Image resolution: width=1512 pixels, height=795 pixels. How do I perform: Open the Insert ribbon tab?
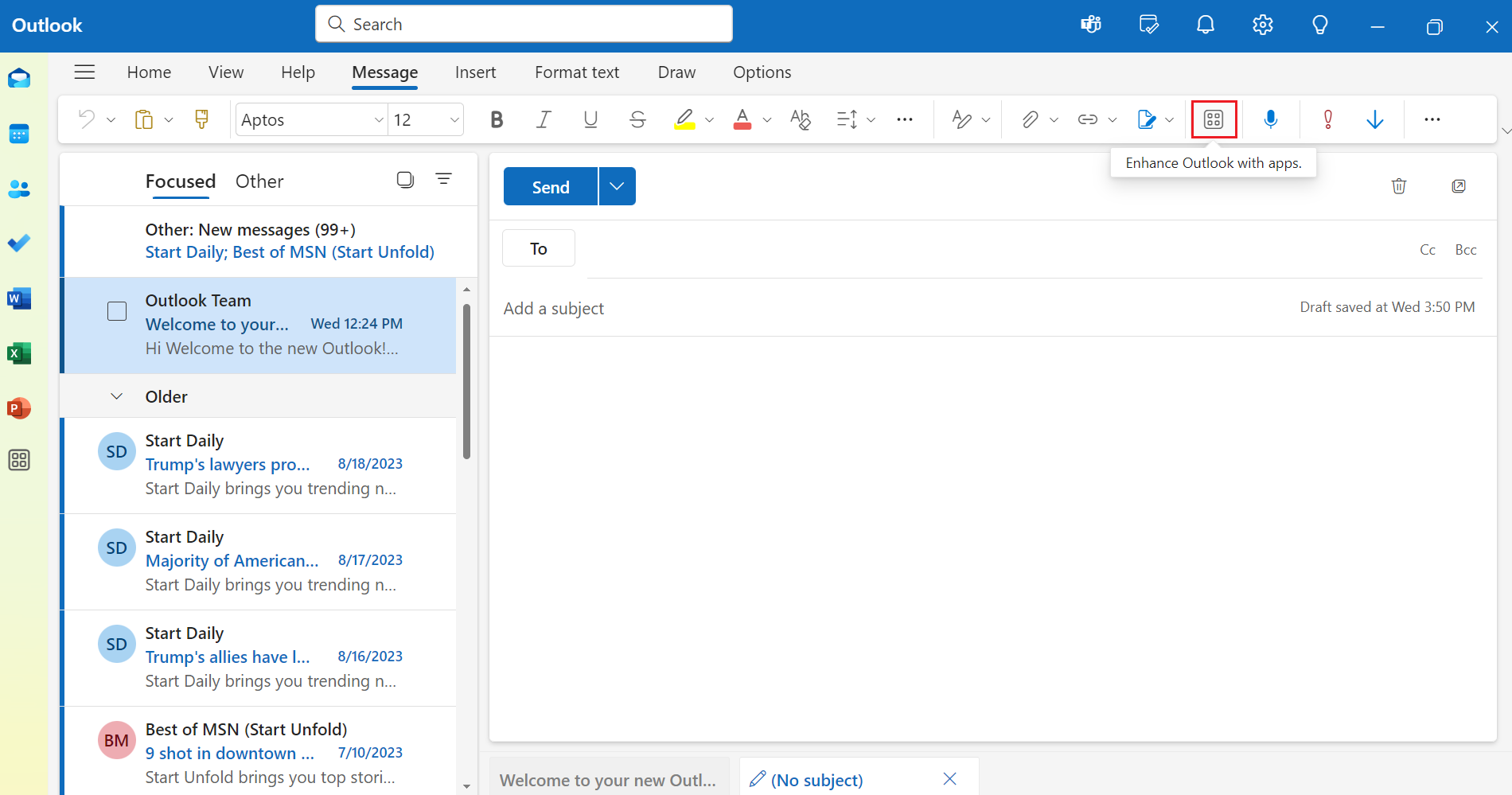pyautogui.click(x=475, y=72)
